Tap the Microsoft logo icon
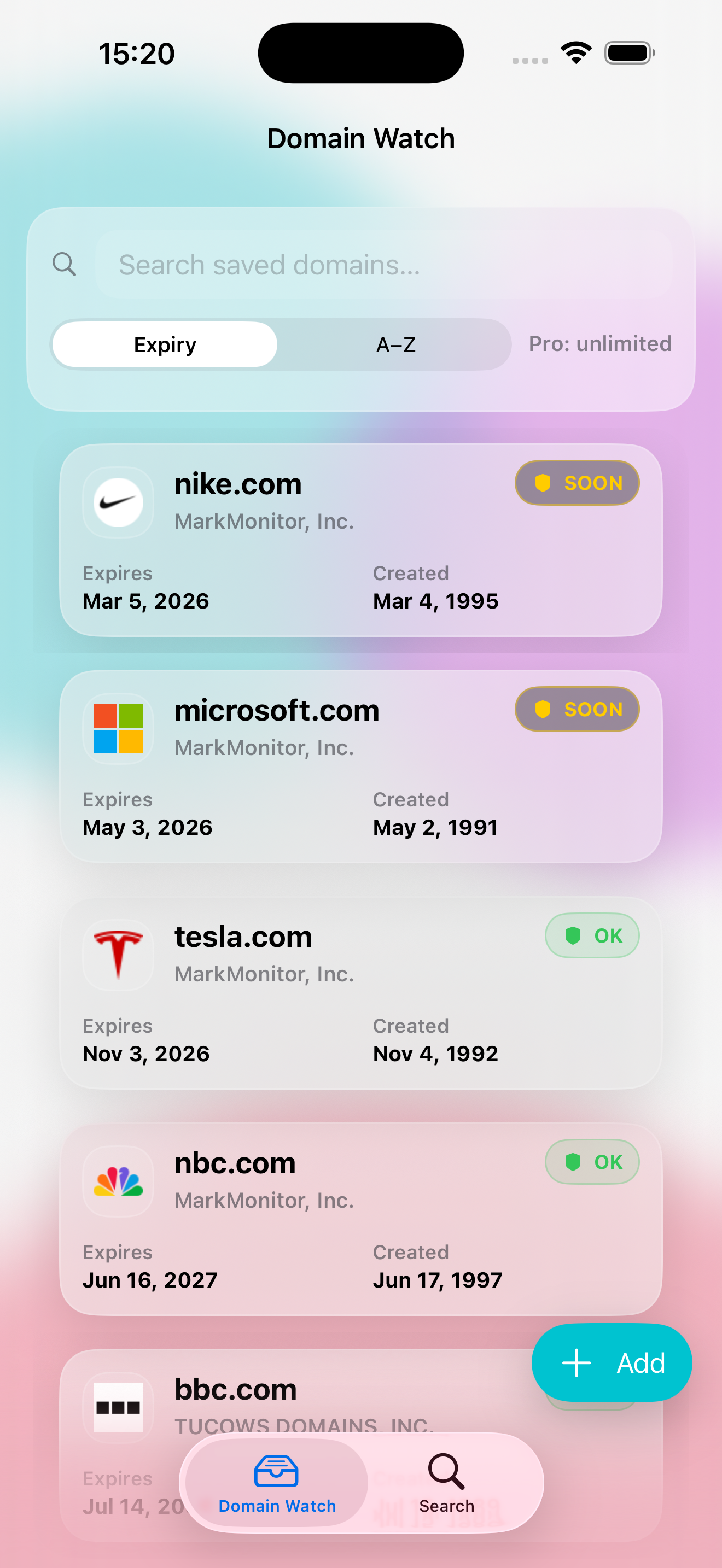This screenshot has width=722, height=1568. click(x=118, y=728)
